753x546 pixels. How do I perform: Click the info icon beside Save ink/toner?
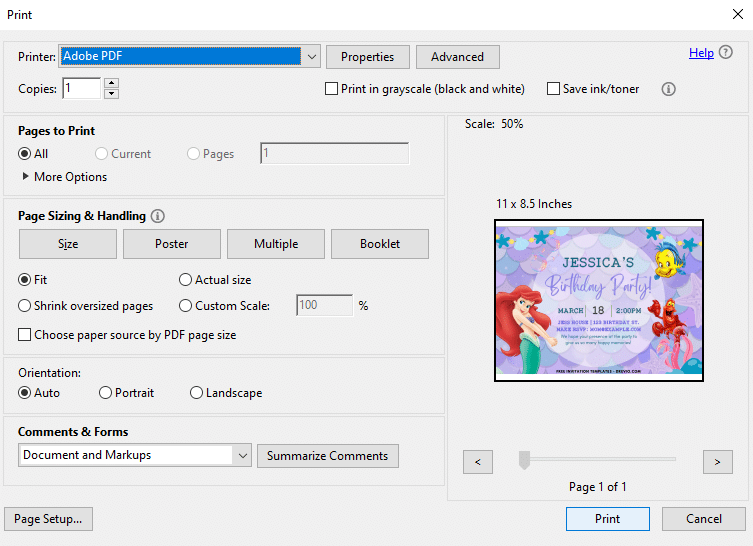tap(668, 89)
